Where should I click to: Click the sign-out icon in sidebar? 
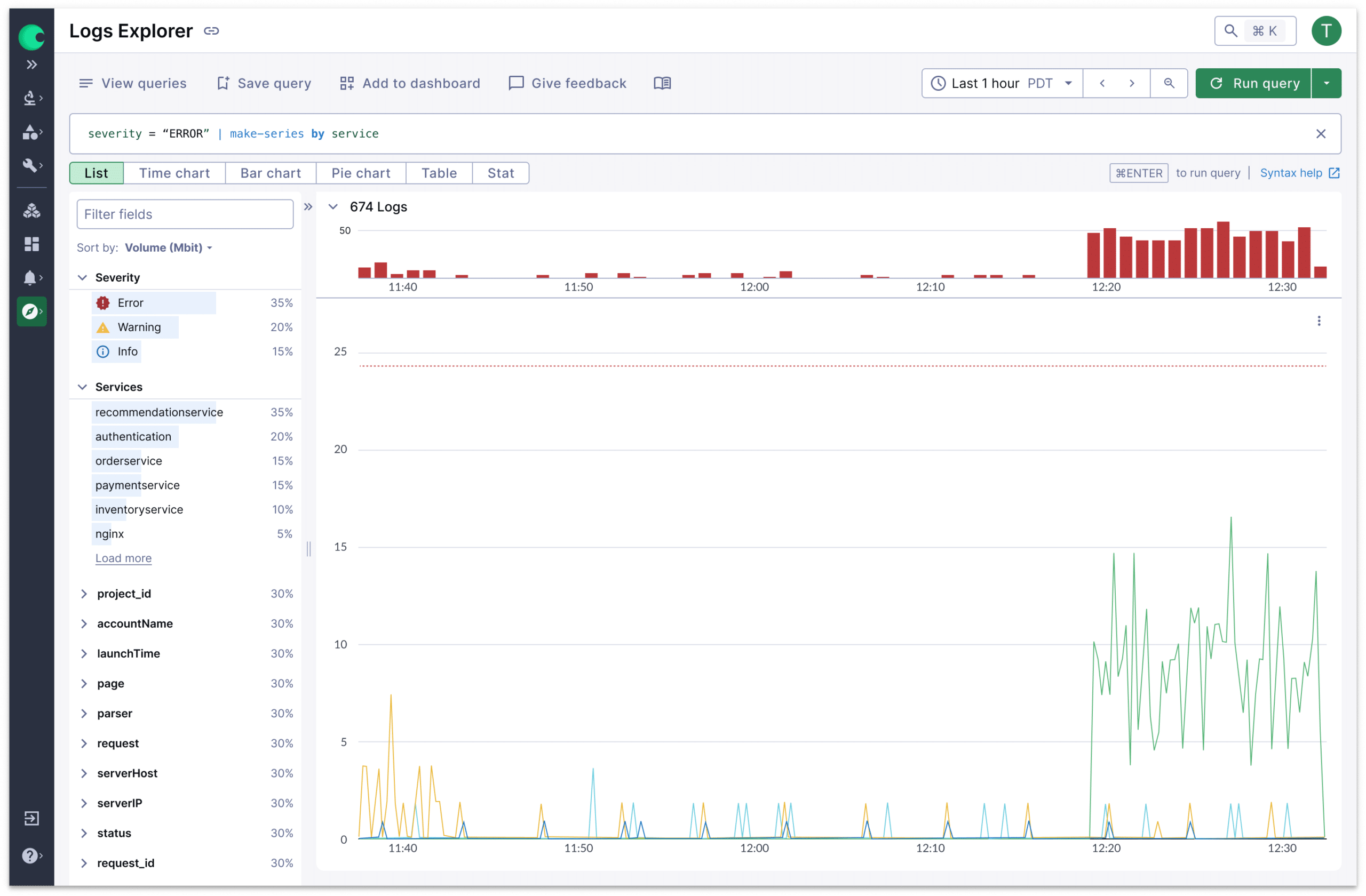pyautogui.click(x=31, y=819)
